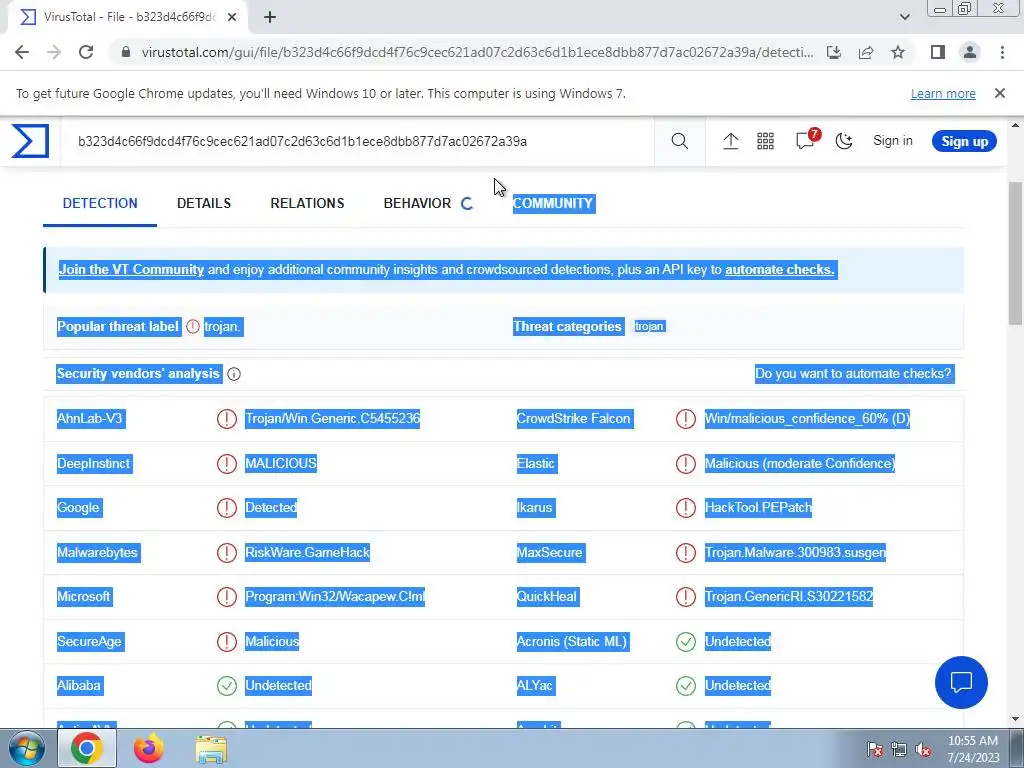Click the browser address bar URL
1024x768 pixels.
click(477, 52)
